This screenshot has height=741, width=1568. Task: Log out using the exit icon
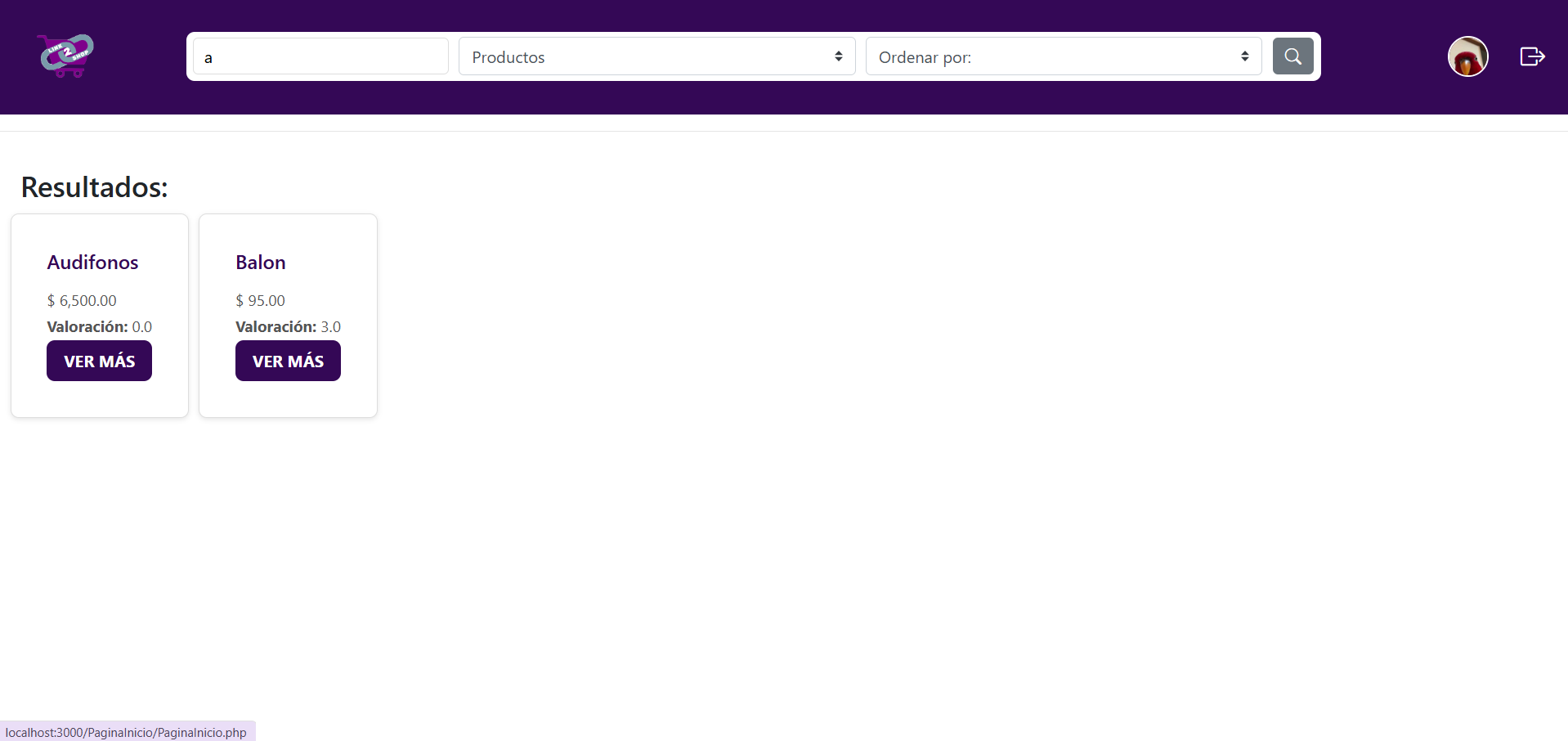[x=1532, y=56]
